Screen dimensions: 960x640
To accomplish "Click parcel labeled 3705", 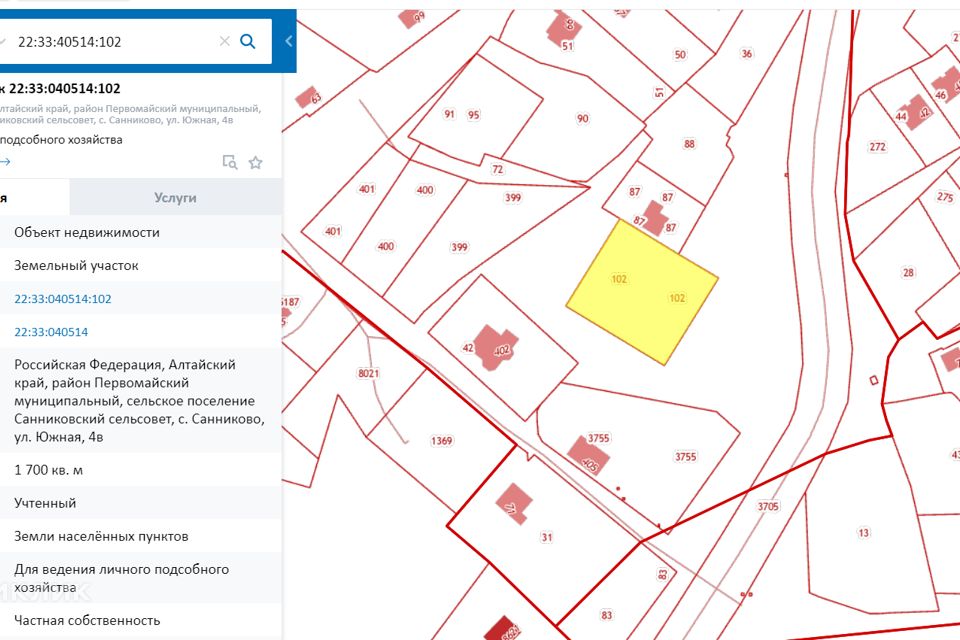I will [x=768, y=506].
